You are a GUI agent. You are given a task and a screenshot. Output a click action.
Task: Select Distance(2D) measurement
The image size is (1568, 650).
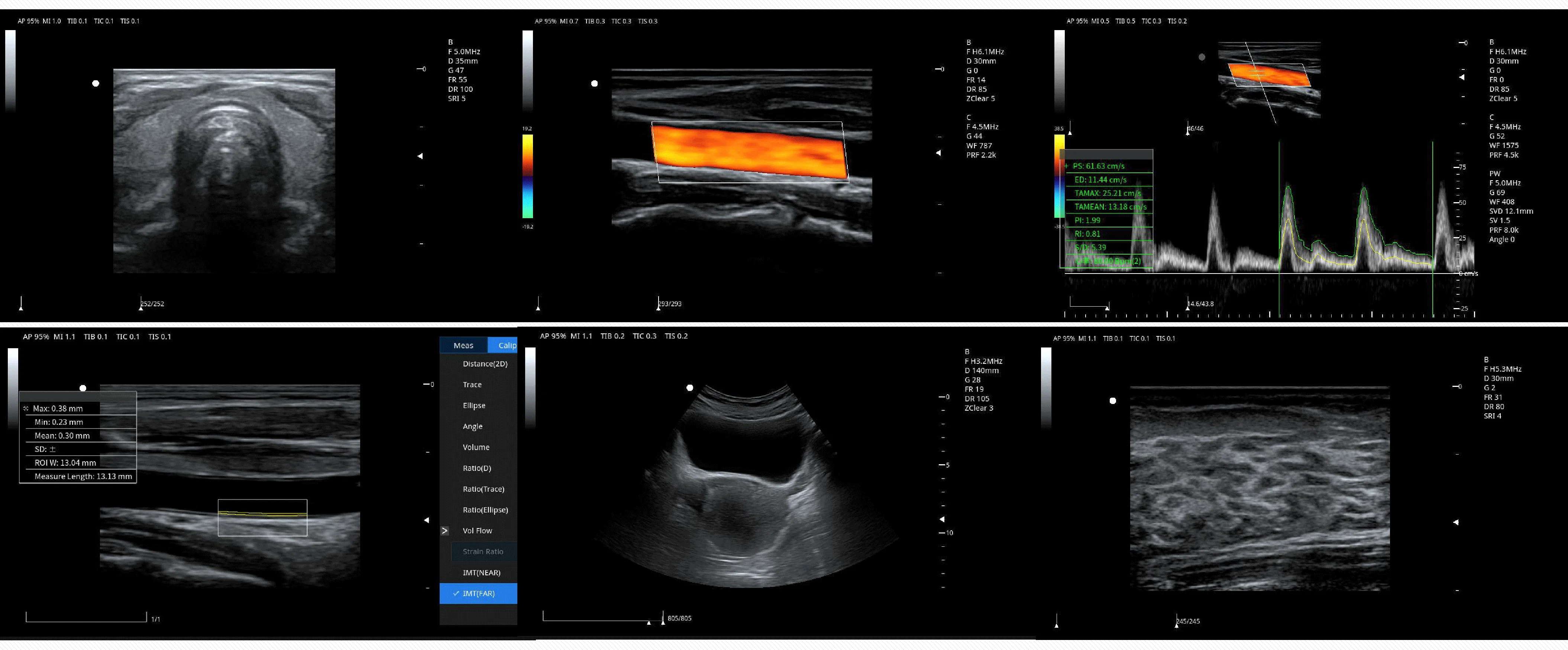click(x=485, y=364)
